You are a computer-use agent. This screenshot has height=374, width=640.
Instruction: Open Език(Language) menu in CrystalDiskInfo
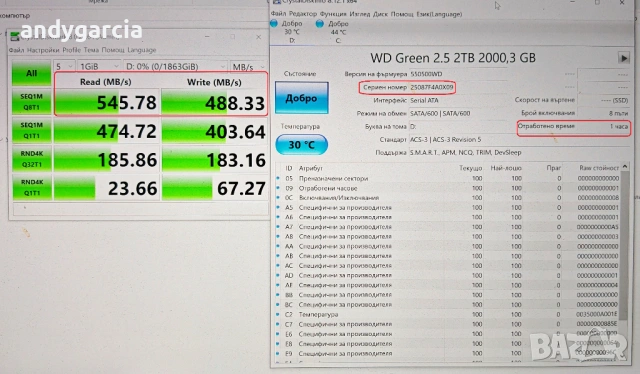pyautogui.click(x=439, y=14)
